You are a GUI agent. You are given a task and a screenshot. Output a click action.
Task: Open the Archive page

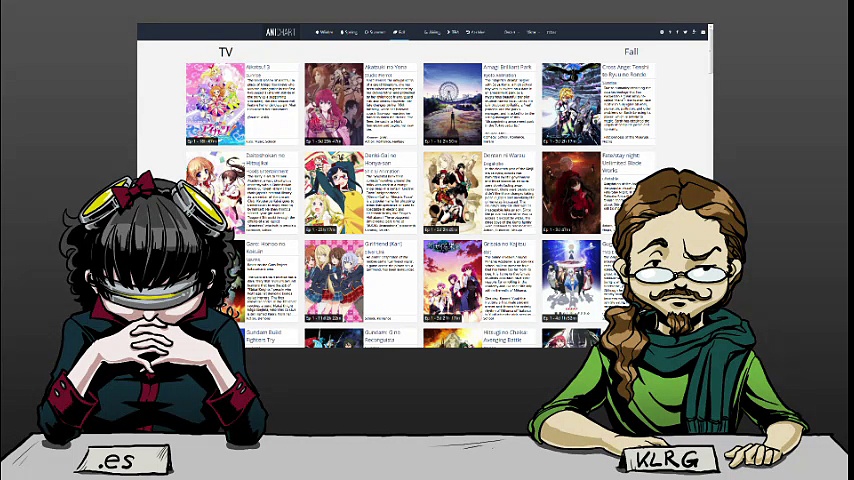coord(475,32)
